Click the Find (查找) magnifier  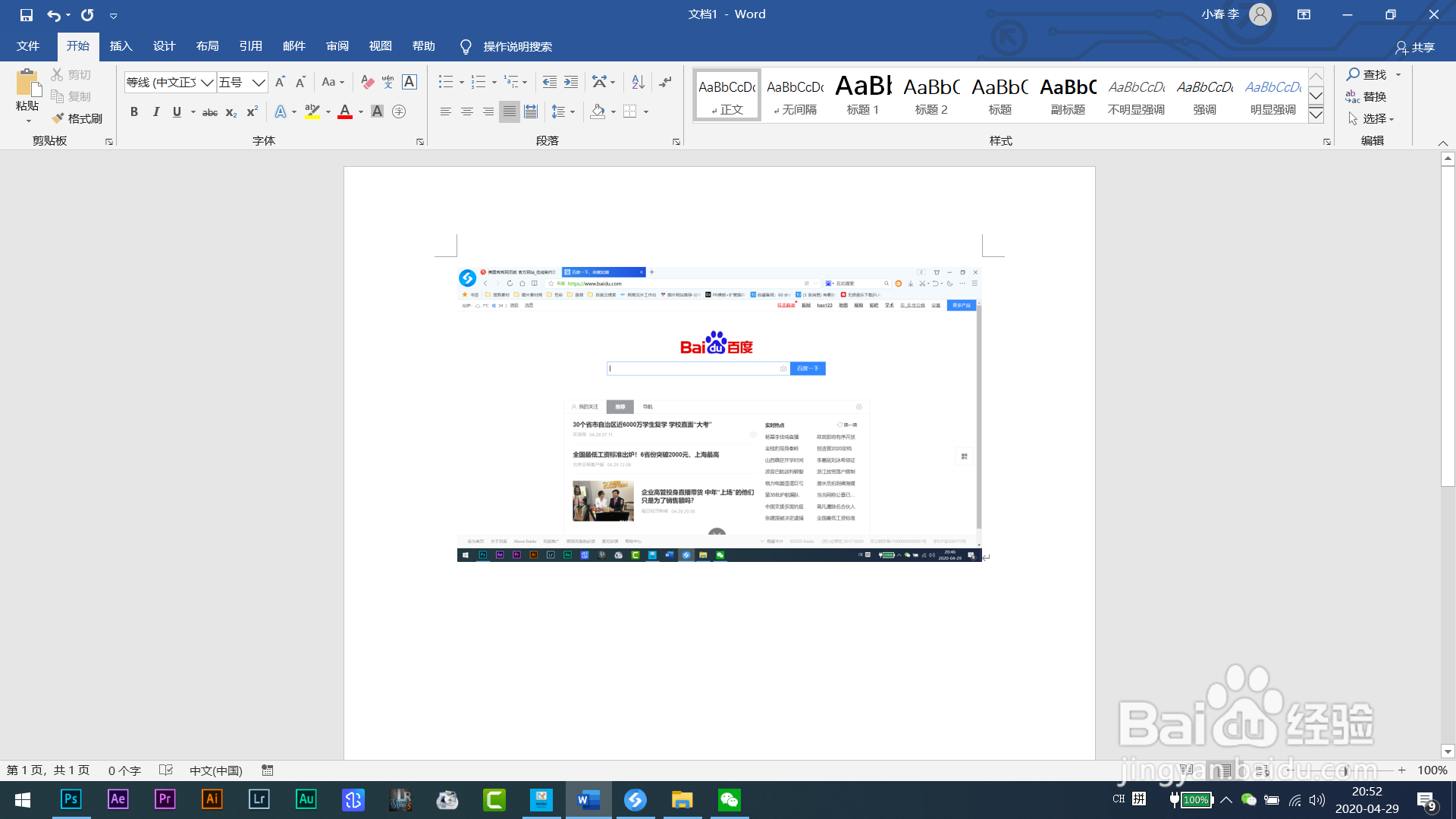point(1367,74)
